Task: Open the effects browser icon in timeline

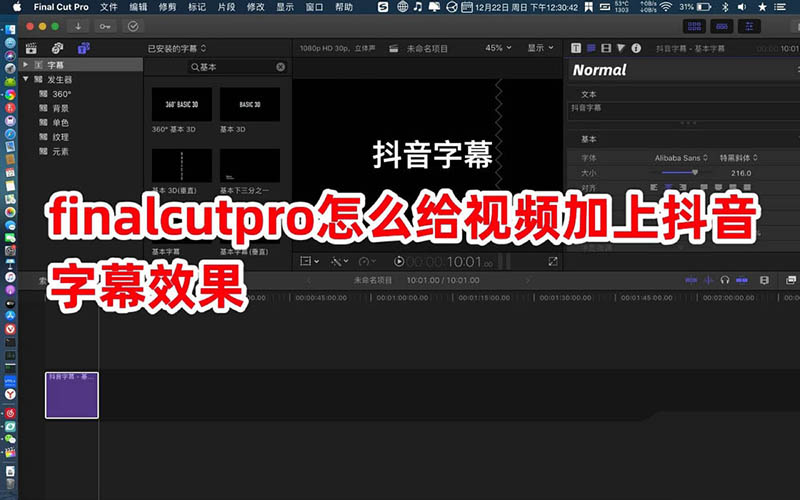Action: click(791, 280)
